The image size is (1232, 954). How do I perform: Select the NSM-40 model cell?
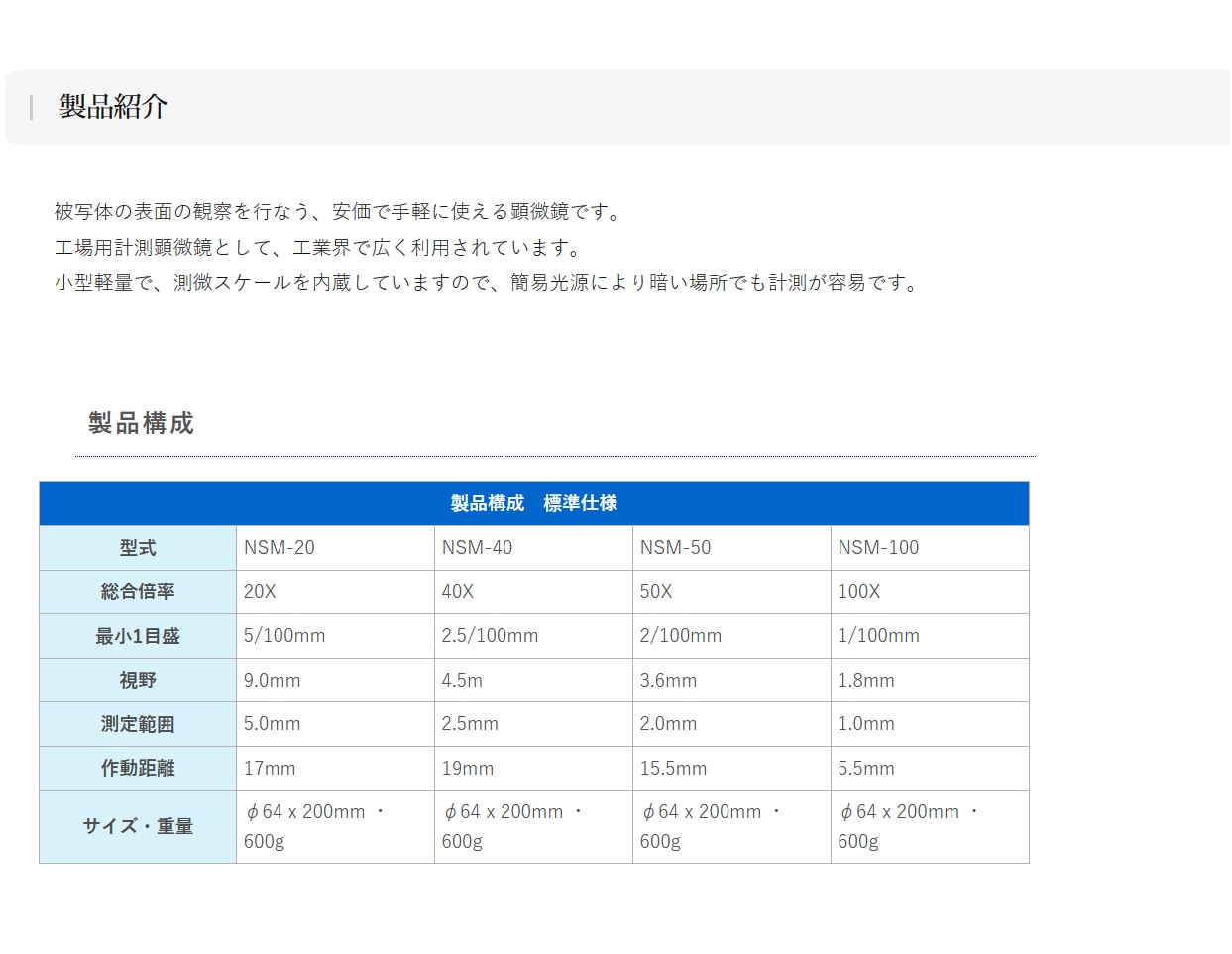click(533, 548)
